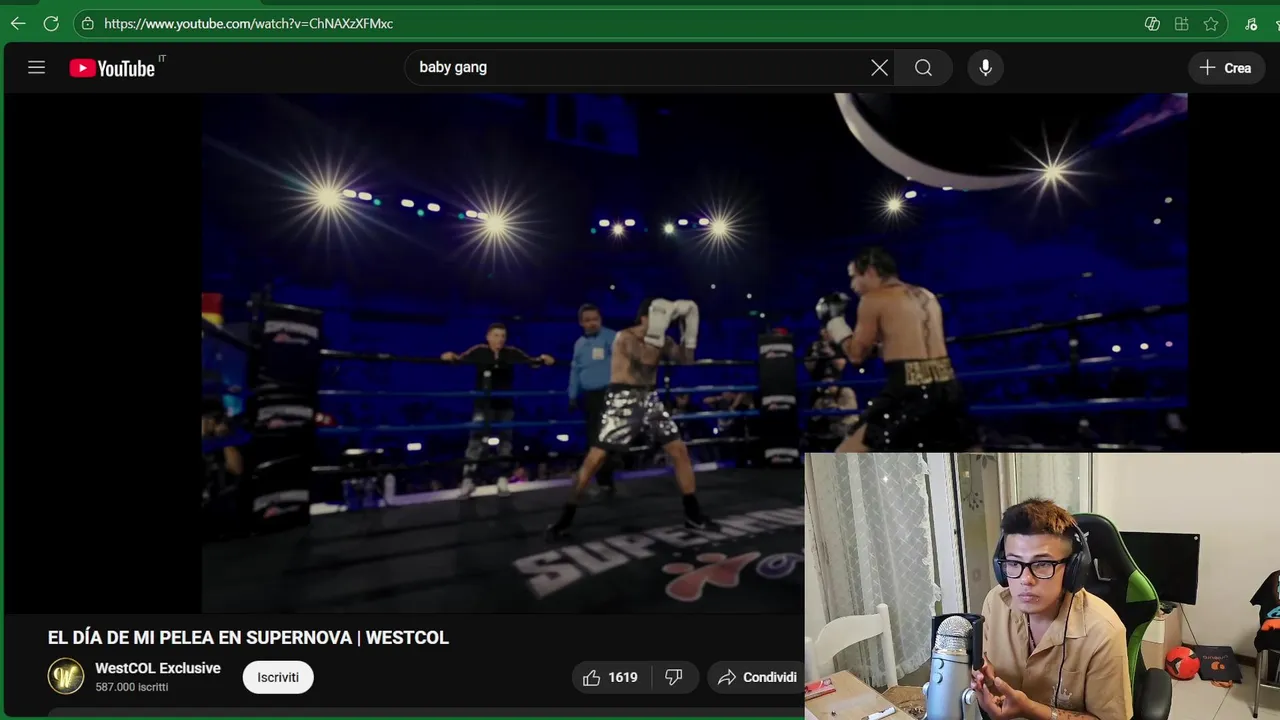Open the WestCOL Exclusive channel avatar
Viewport: 1280px width, 720px height.
point(66,677)
